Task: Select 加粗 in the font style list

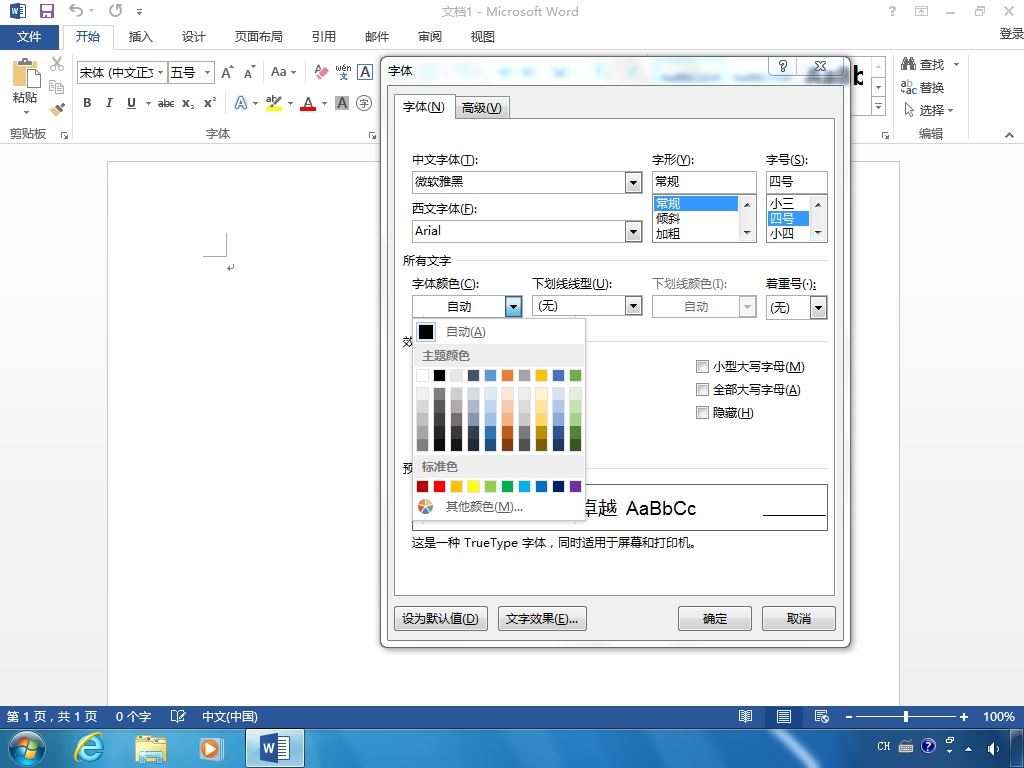Action: 696,234
